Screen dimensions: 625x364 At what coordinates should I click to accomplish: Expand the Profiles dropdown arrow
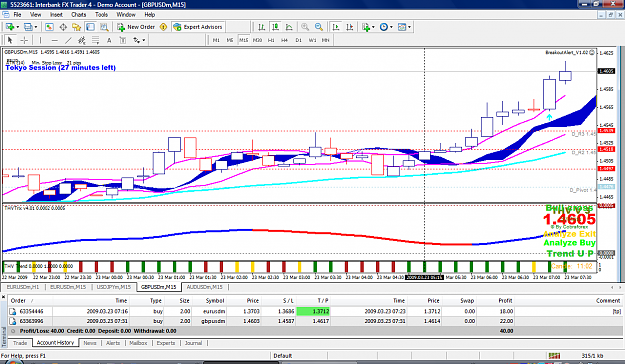(x=36, y=27)
